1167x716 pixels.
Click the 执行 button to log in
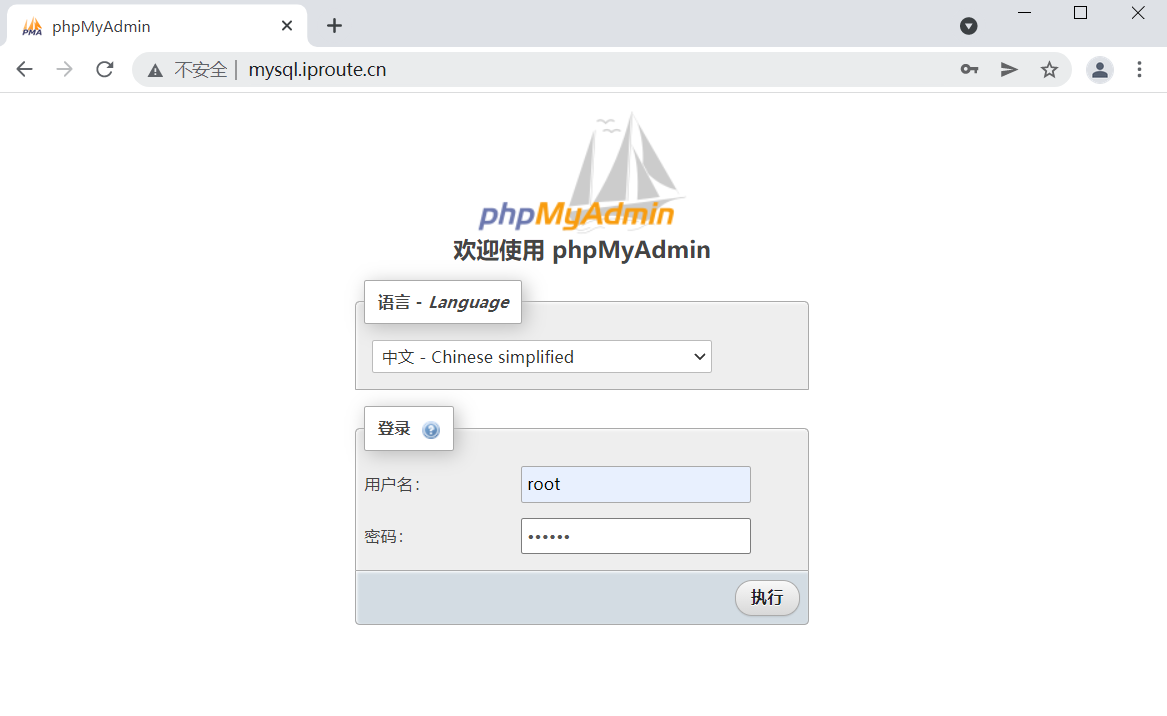767,598
